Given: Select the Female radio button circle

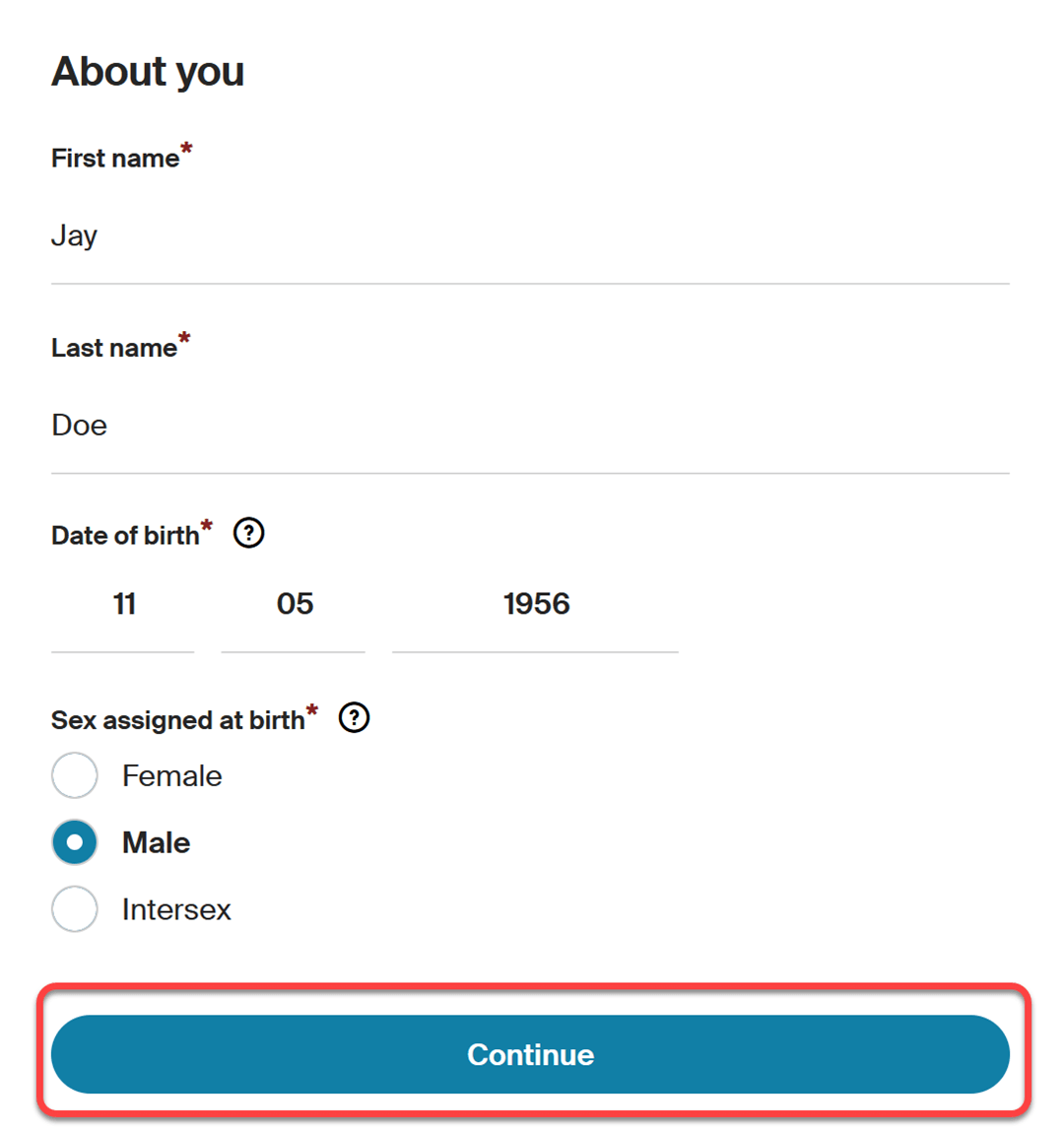Looking at the screenshot, I should click(74, 775).
